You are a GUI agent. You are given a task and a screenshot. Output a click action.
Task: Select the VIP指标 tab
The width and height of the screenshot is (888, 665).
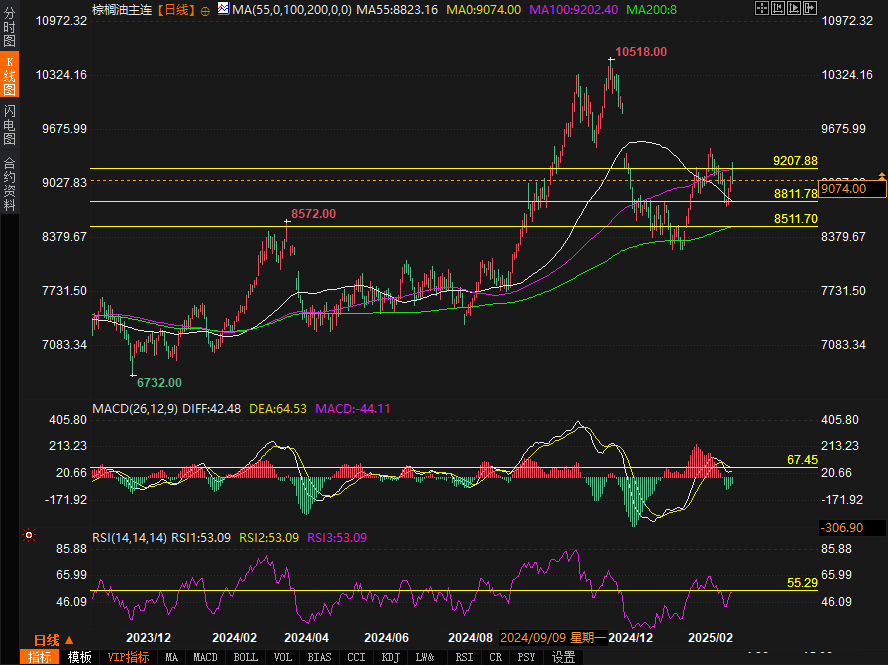pos(128,657)
